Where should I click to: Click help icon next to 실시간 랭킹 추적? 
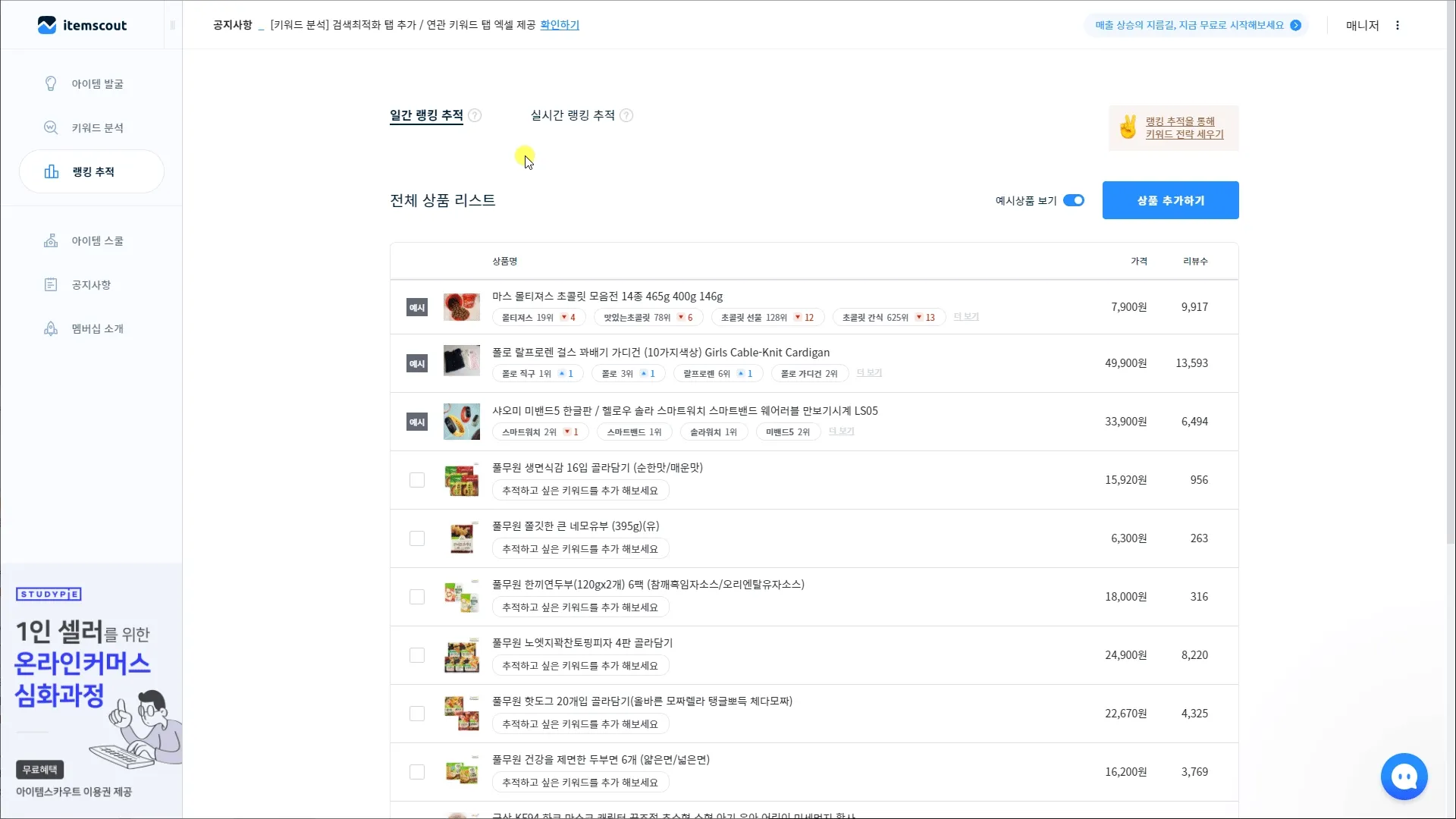(x=626, y=115)
